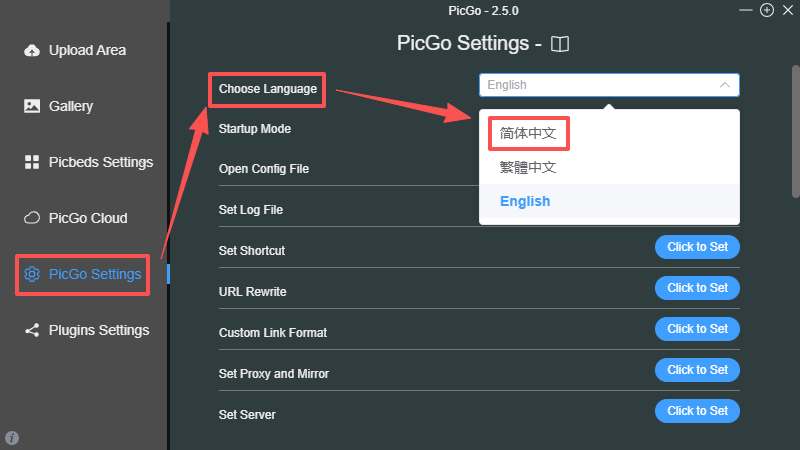Click the Plugins Settings share icon
800x450 pixels.
click(32, 330)
